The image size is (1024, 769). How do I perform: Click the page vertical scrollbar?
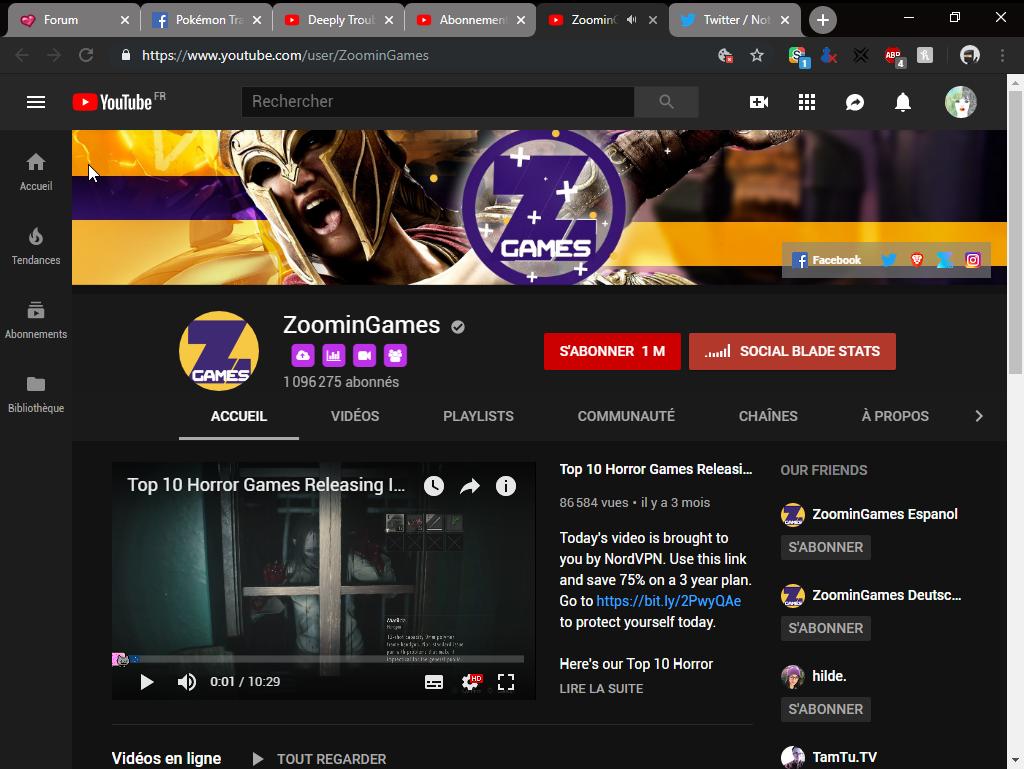pyautogui.click(x=1015, y=232)
